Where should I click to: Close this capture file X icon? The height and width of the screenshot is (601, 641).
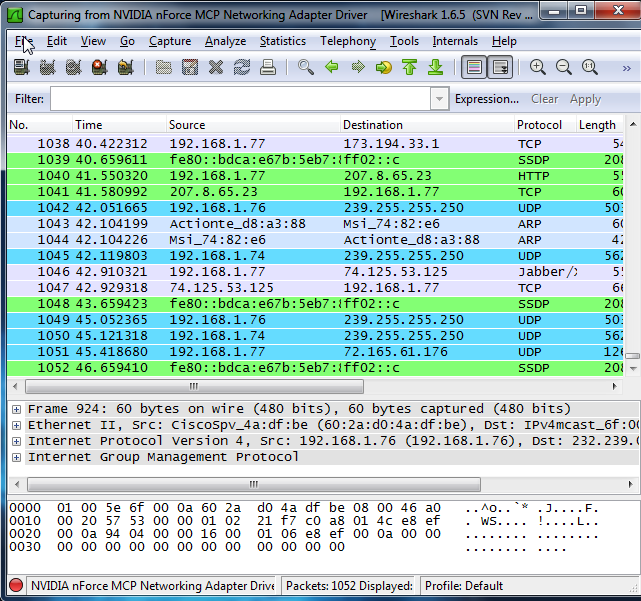pos(215,67)
